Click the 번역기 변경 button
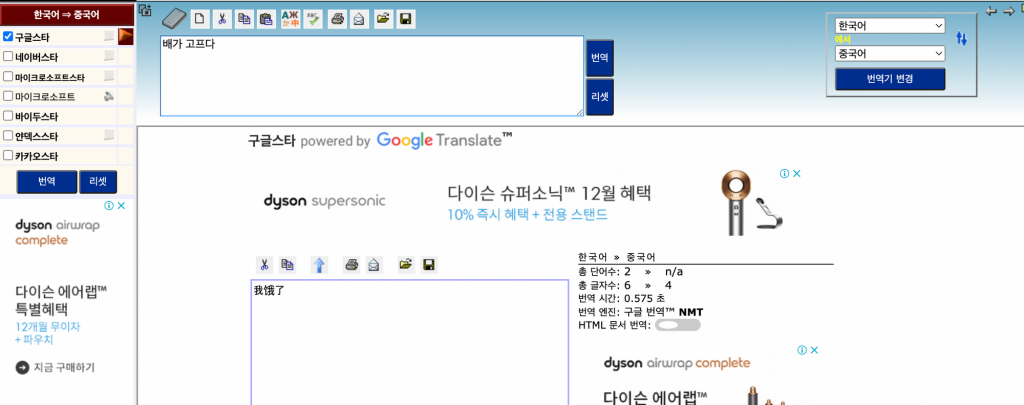This screenshot has width=1024, height=405. point(890,79)
